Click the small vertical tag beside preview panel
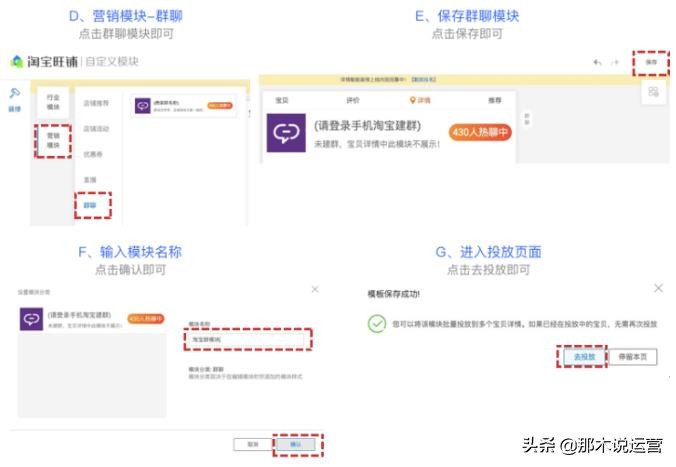 527,119
